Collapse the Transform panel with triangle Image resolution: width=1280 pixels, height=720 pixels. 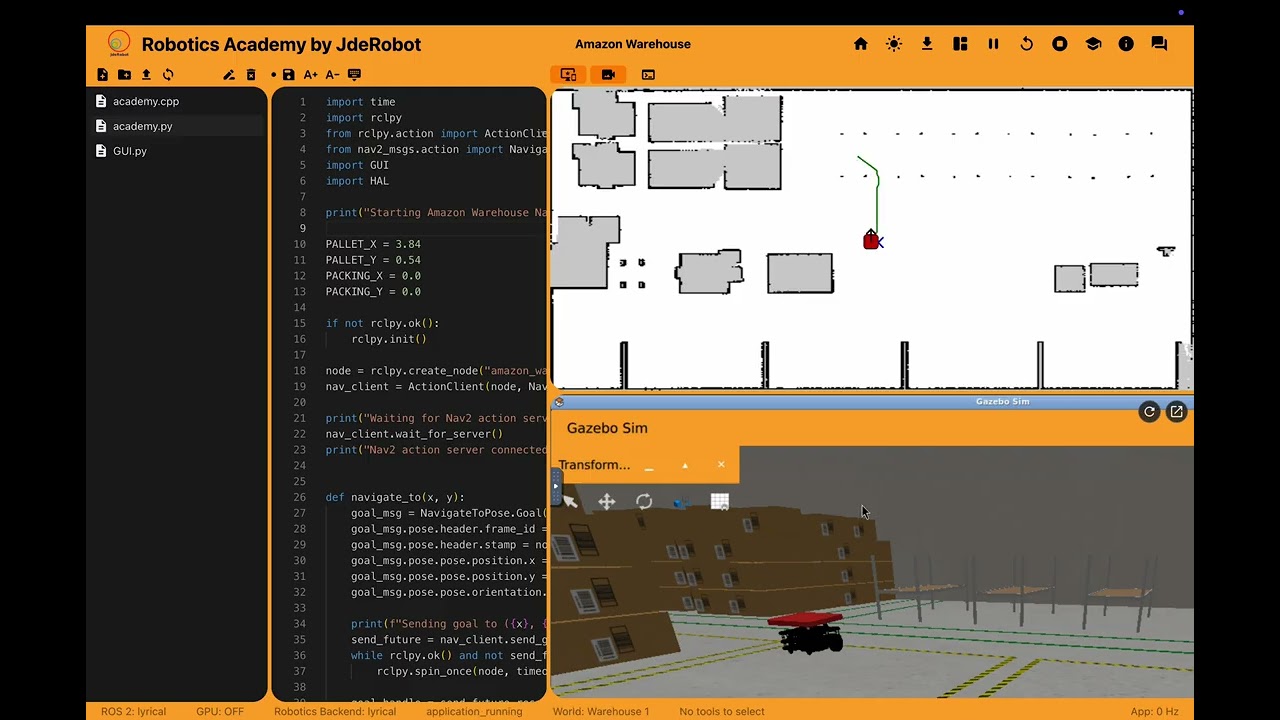685,465
